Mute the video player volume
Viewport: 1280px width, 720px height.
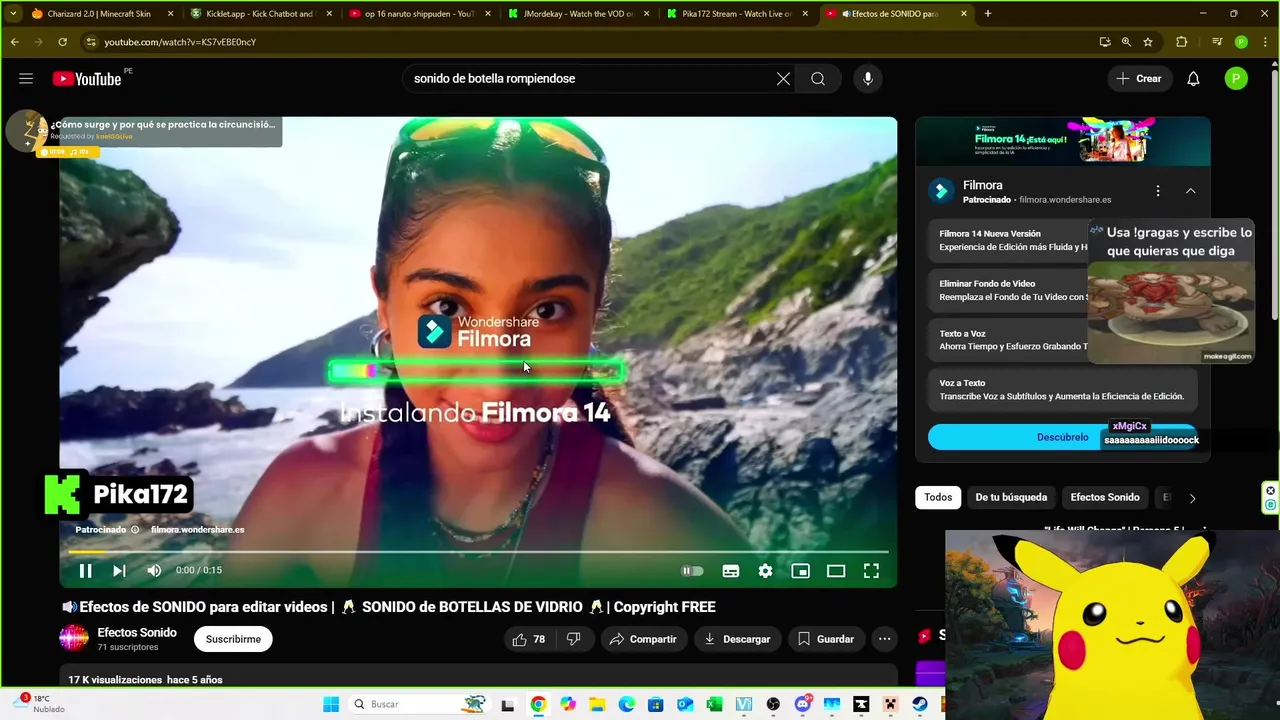click(x=154, y=570)
